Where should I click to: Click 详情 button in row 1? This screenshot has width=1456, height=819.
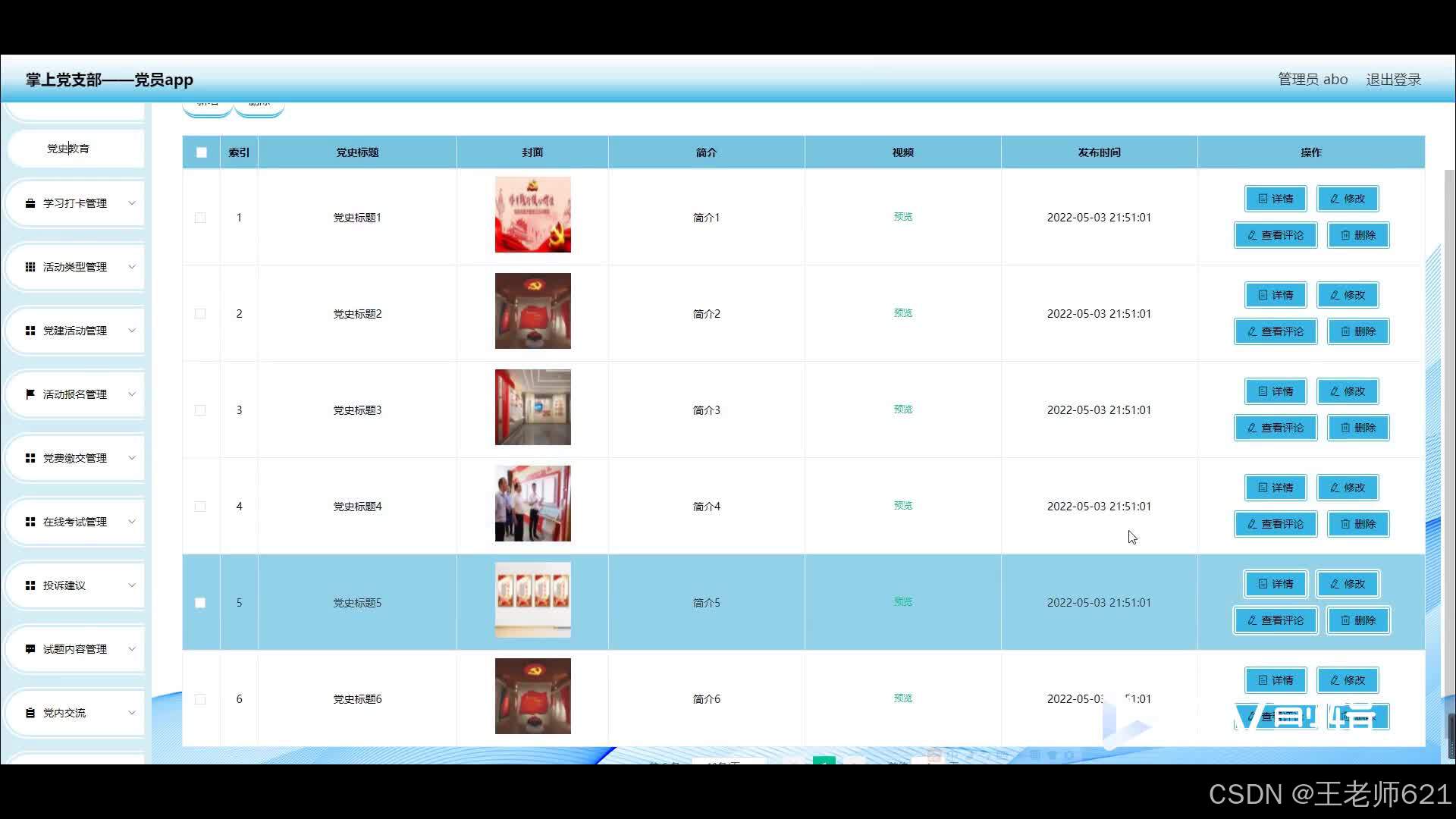click(x=1275, y=199)
